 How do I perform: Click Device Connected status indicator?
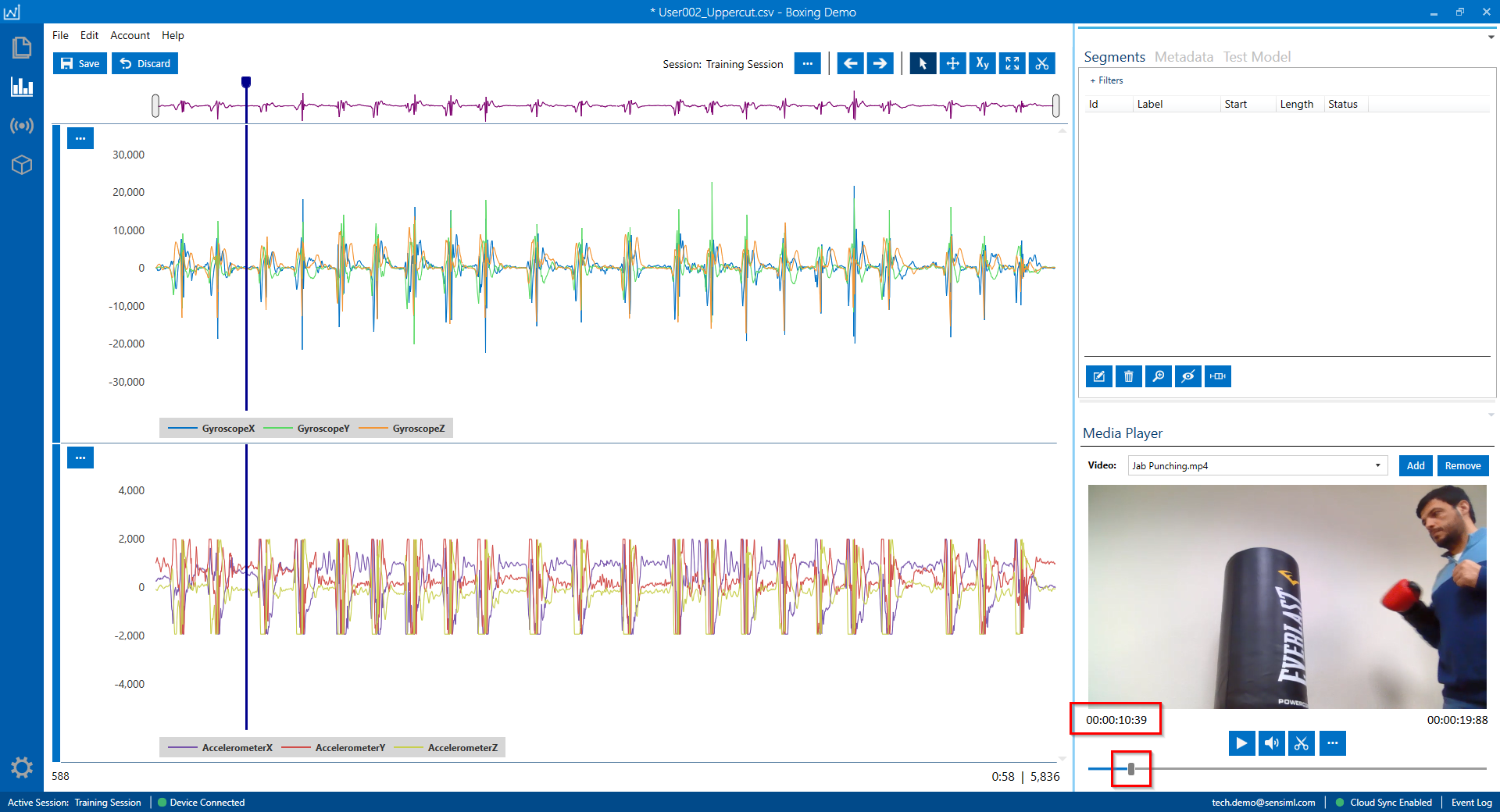pyautogui.click(x=202, y=803)
